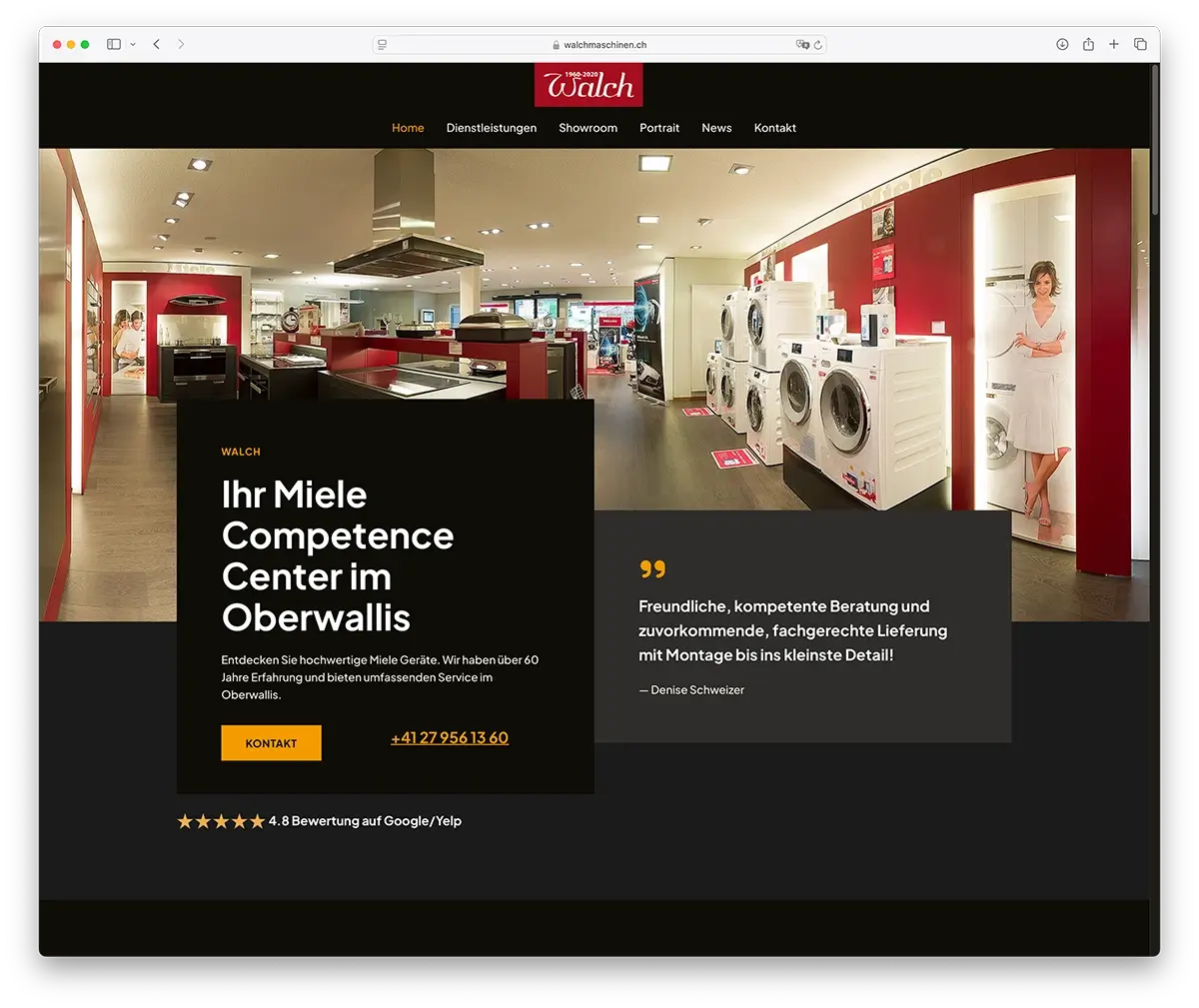
Task: Click the page vertical scrollbar
Action: (1155, 140)
